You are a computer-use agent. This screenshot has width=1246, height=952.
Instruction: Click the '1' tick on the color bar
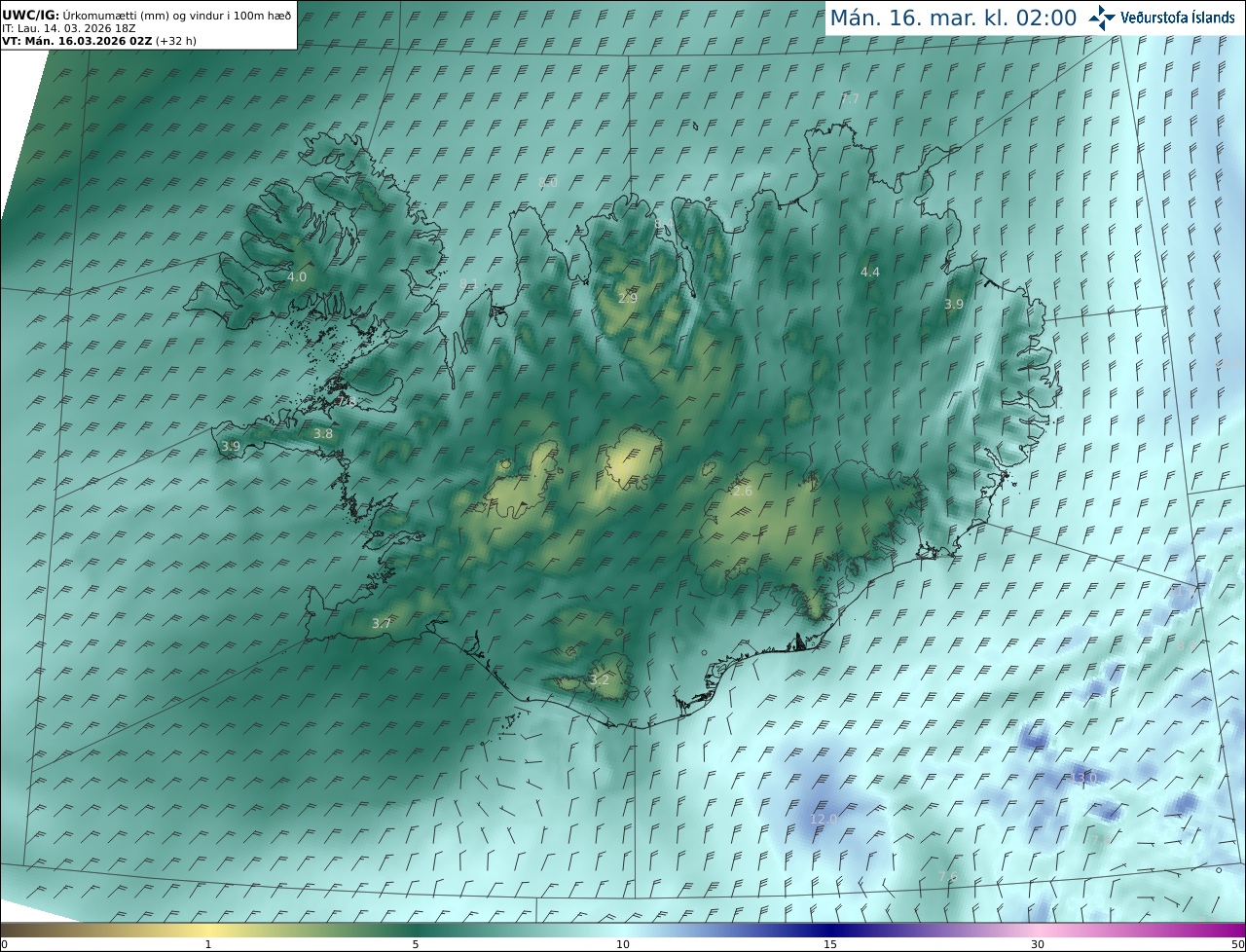pos(207,944)
